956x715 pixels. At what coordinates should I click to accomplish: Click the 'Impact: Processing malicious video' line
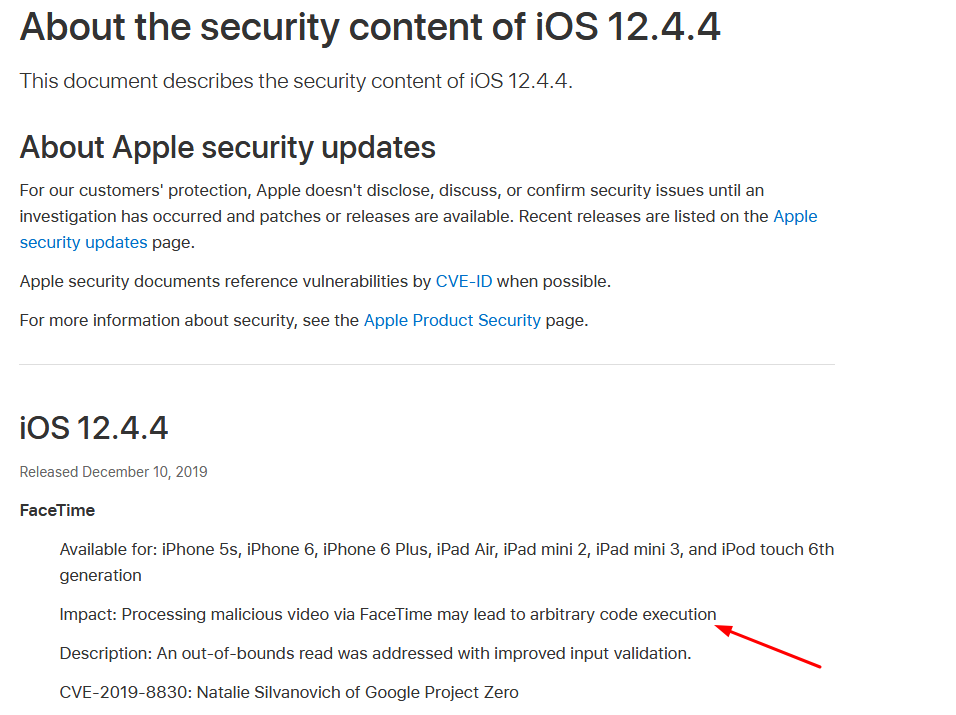pyautogui.click(x=388, y=614)
